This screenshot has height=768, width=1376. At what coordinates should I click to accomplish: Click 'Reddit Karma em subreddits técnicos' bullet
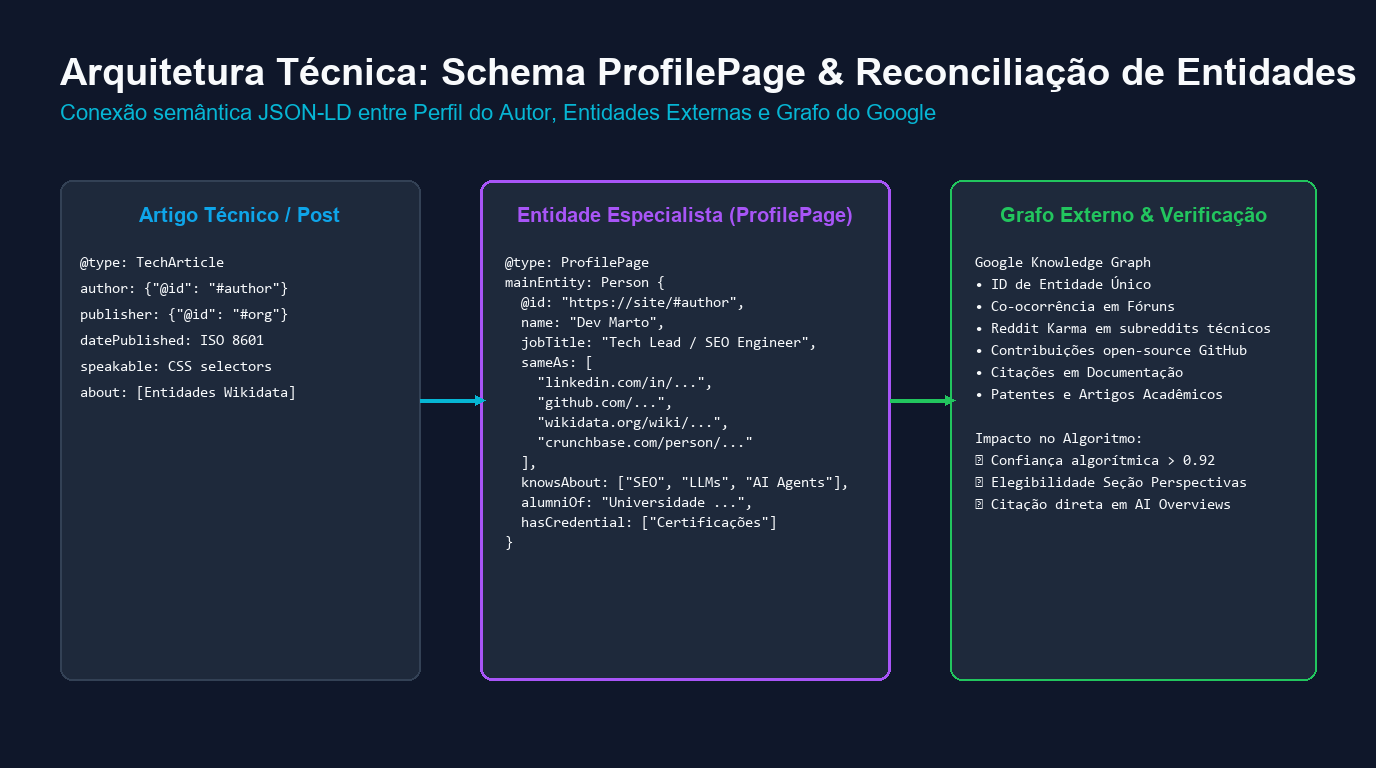[1123, 329]
